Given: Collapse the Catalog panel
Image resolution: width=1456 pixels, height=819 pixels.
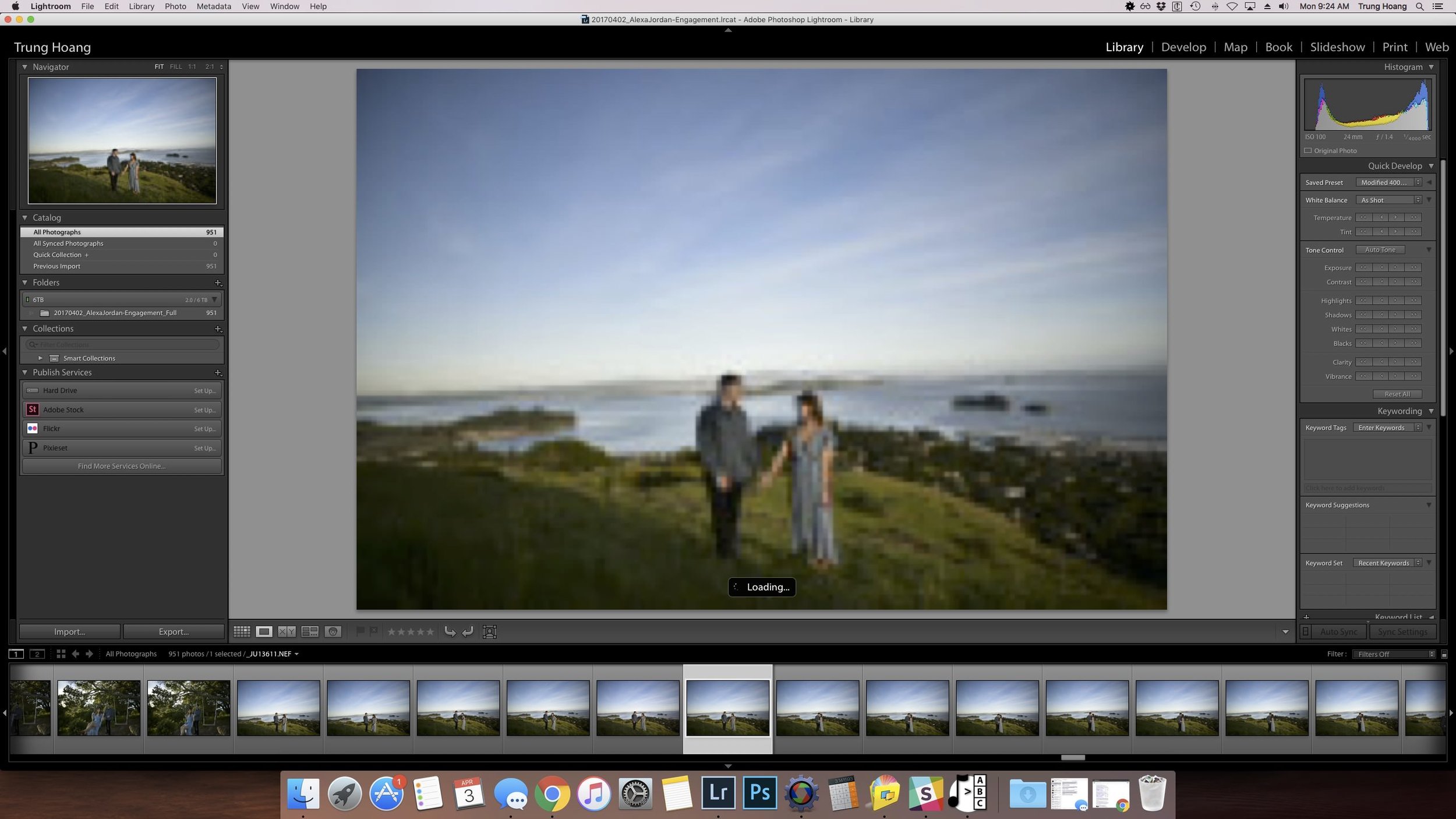Looking at the screenshot, I should pyautogui.click(x=24, y=217).
